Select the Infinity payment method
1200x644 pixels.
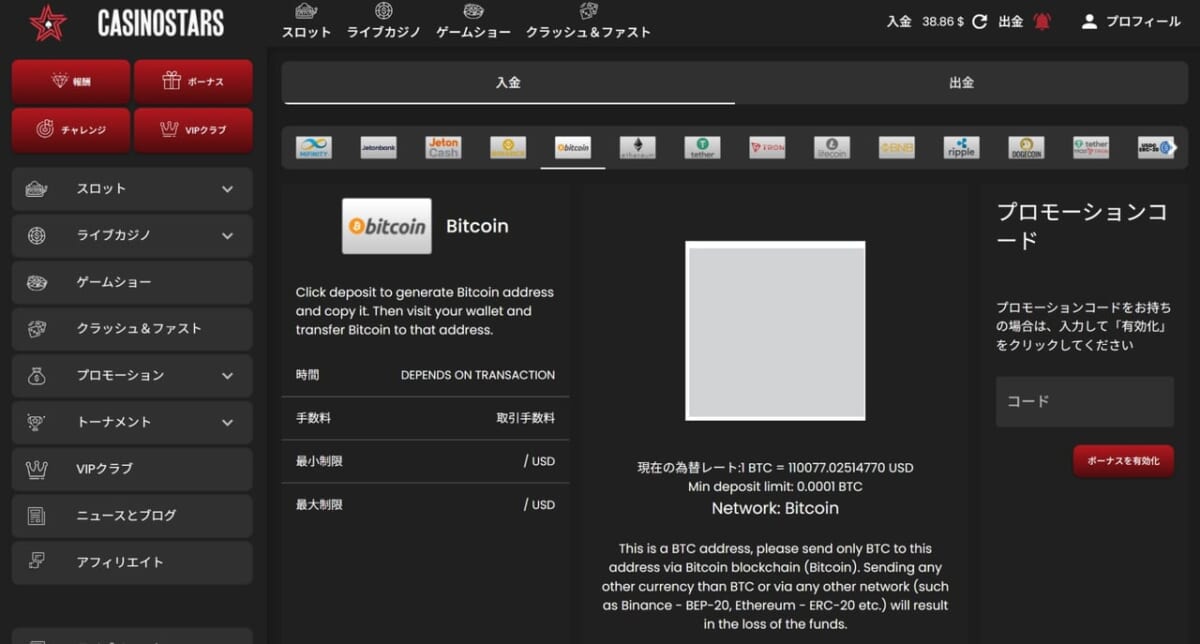pyautogui.click(x=314, y=148)
